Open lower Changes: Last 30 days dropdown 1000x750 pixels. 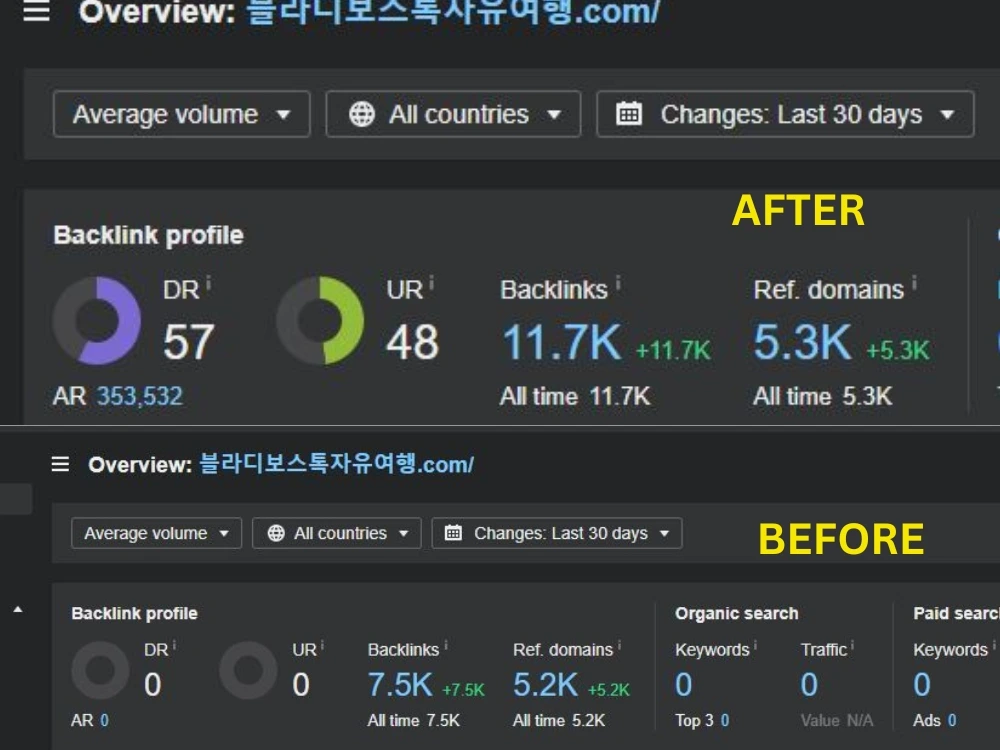557,533
